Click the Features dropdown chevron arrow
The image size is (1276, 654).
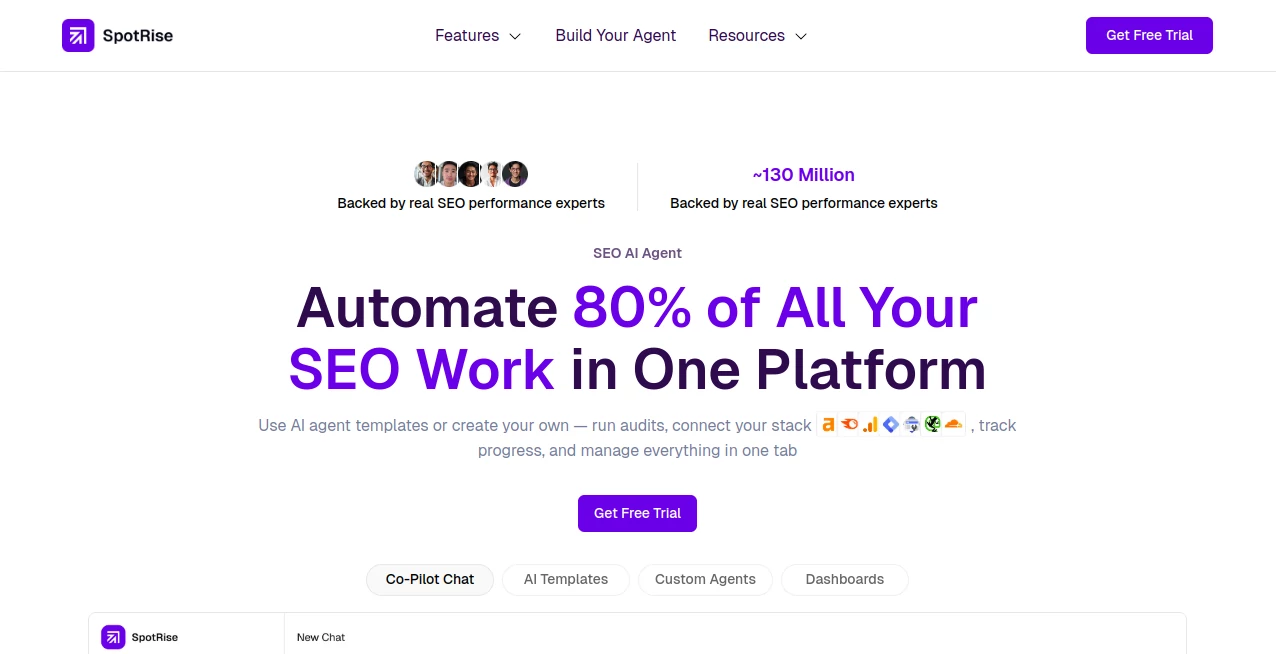point(514,36)
